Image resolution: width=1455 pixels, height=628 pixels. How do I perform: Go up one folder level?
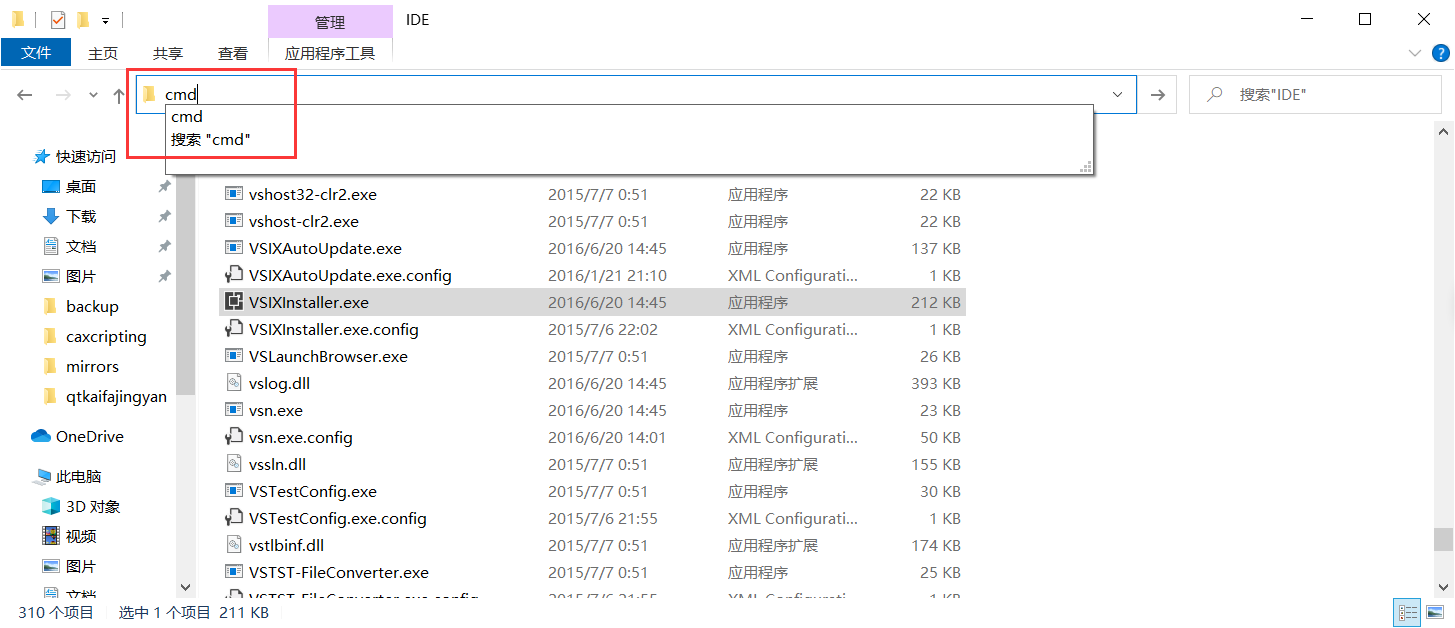pyautogui.click(x=119, y=95)
